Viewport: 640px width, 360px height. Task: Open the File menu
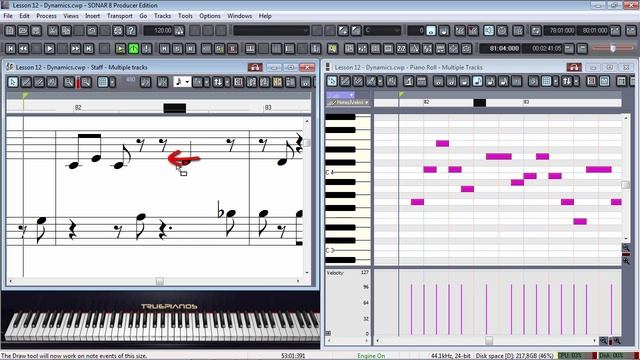pyautogui.click(x=8, y=16)
